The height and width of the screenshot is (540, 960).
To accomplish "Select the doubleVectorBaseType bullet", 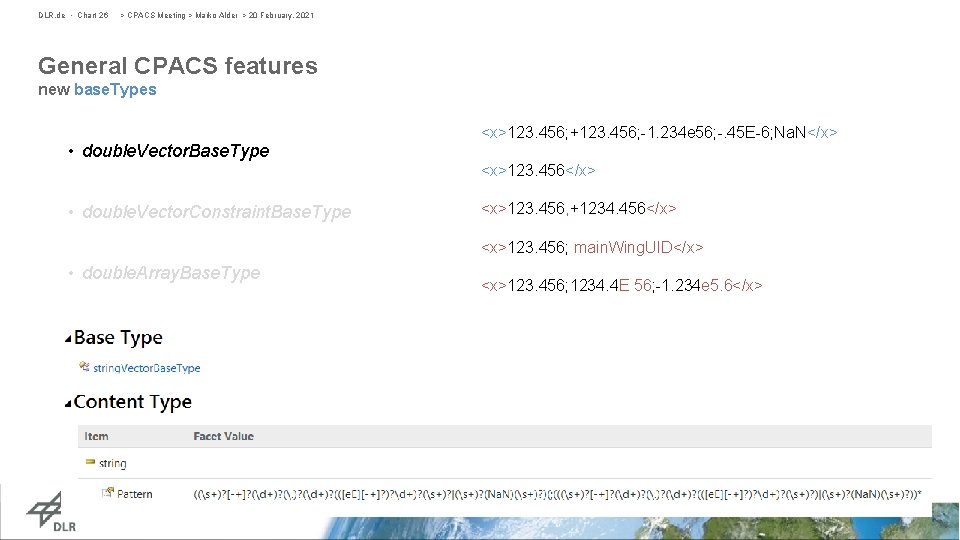I will 176,151.
